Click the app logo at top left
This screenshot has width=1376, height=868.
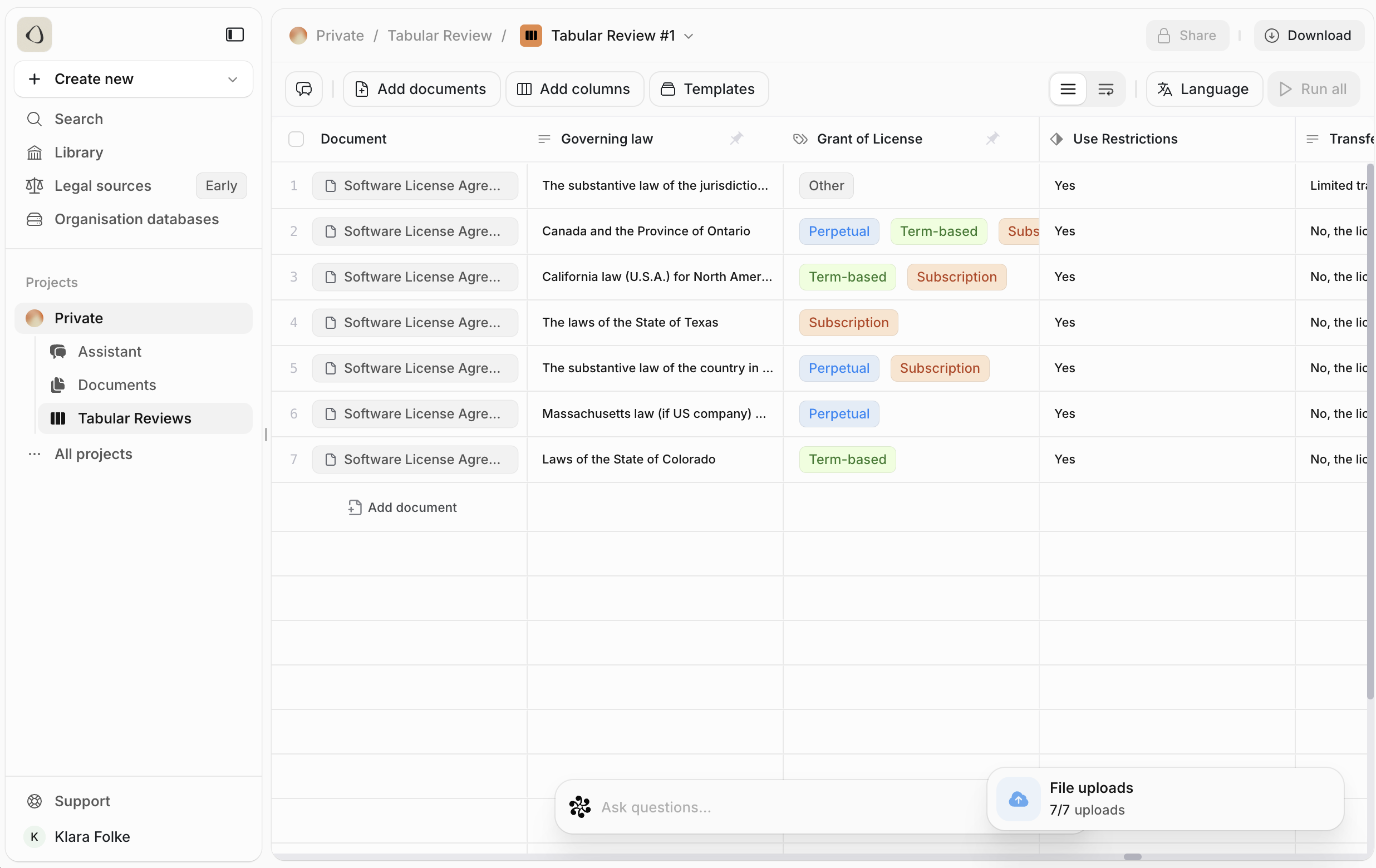point(35,35)
